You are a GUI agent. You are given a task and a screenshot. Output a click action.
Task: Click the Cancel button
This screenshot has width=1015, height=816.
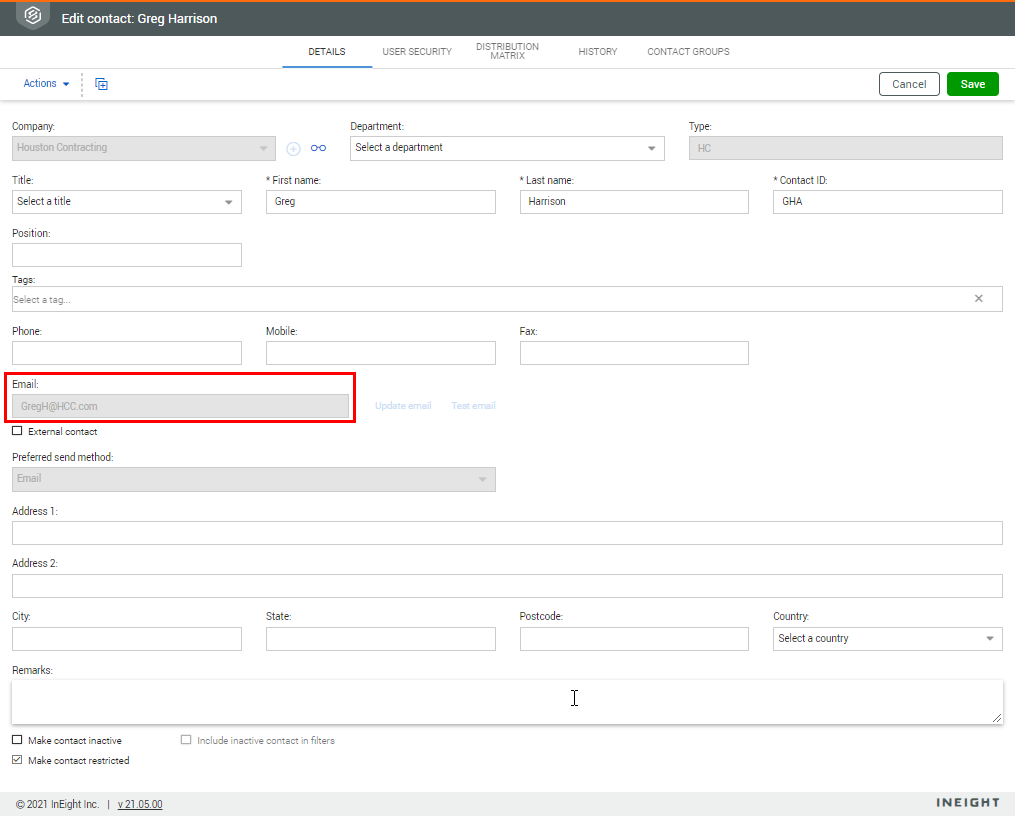tap(909, 84)
